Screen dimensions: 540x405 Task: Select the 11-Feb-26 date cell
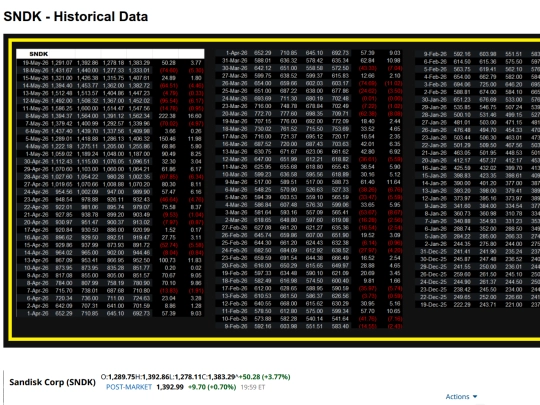click(235, 311)
